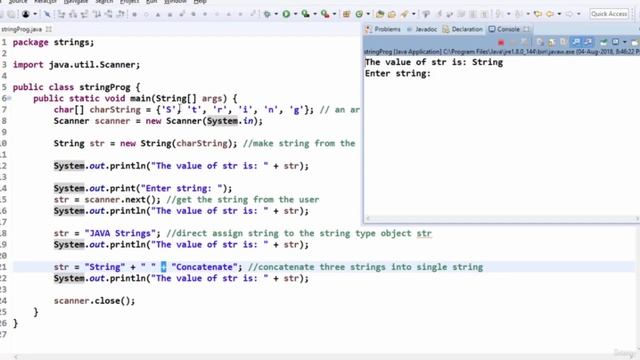Close the stringProg.java editor tab
640x360 pixels.
[x=49, y=29]
